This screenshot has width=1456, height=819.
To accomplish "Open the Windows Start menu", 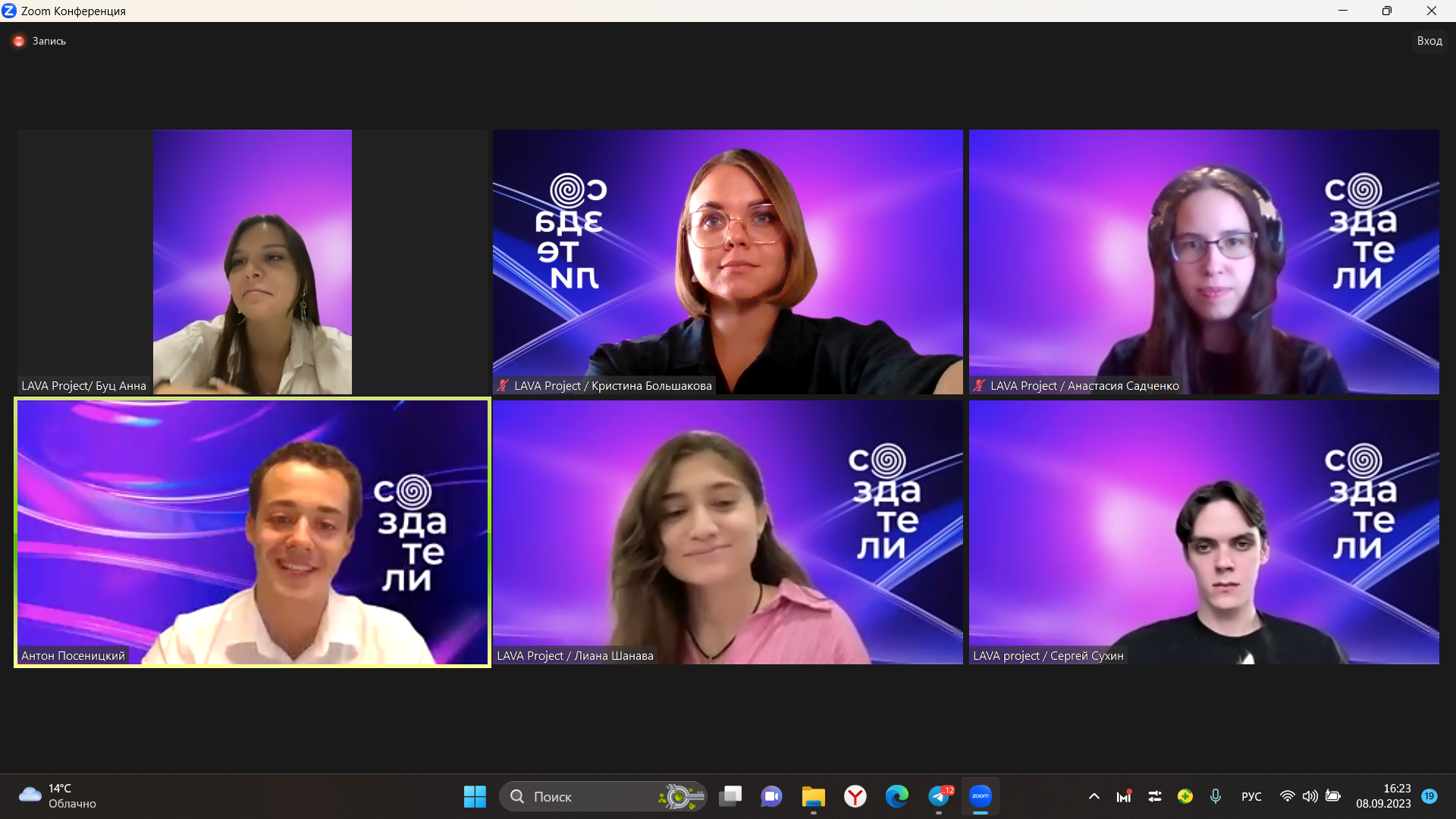I will (x=475, y=796).
